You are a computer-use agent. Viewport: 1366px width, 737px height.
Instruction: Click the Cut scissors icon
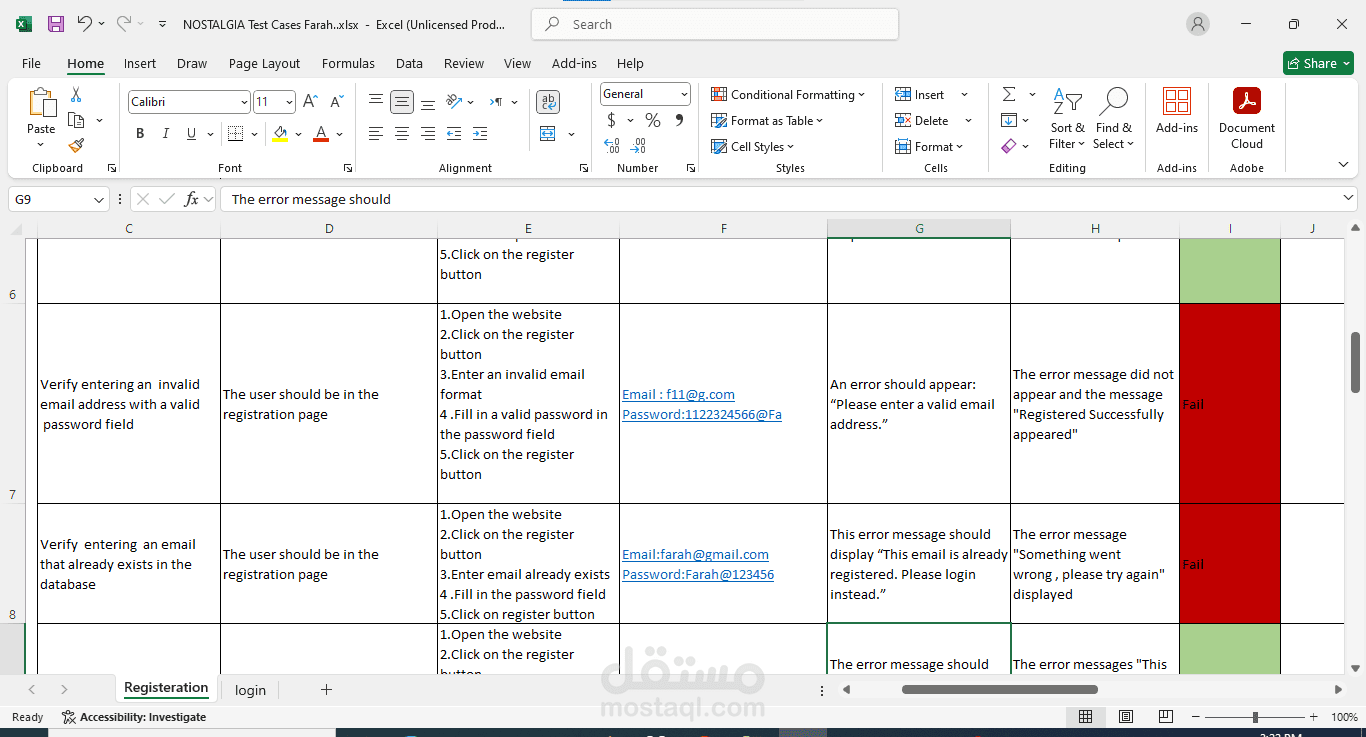76,95
